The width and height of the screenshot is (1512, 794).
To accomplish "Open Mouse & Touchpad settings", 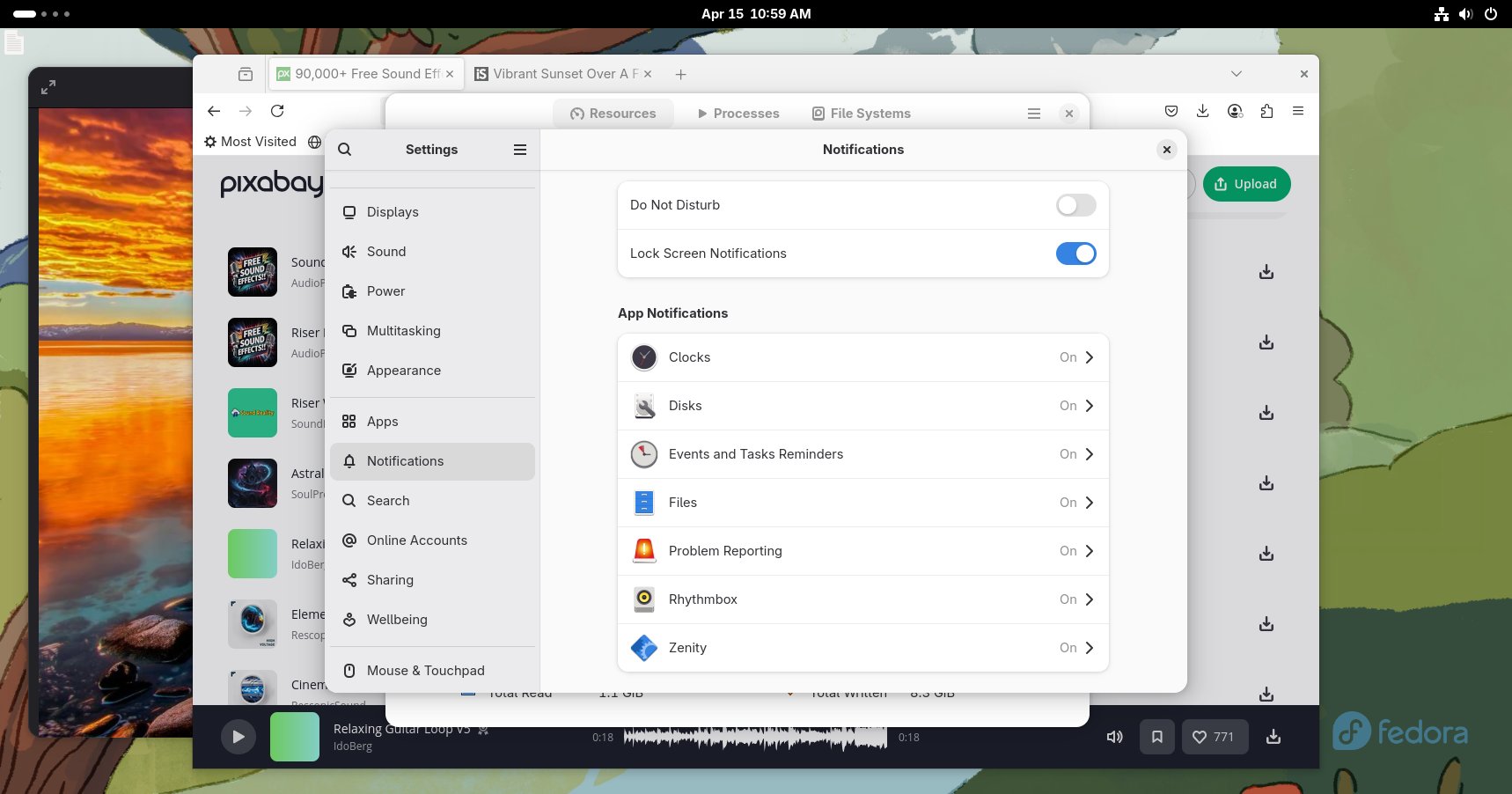I will tap(432, 671).
